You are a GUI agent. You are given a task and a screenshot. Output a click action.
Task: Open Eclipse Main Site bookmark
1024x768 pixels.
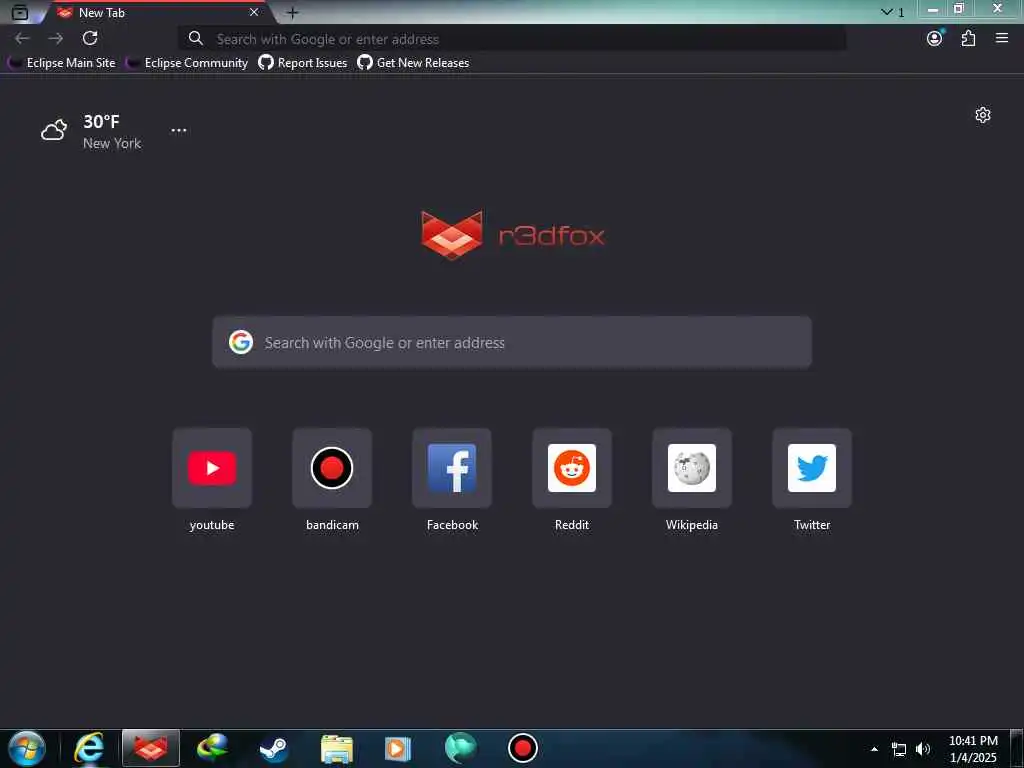point(61,63)
